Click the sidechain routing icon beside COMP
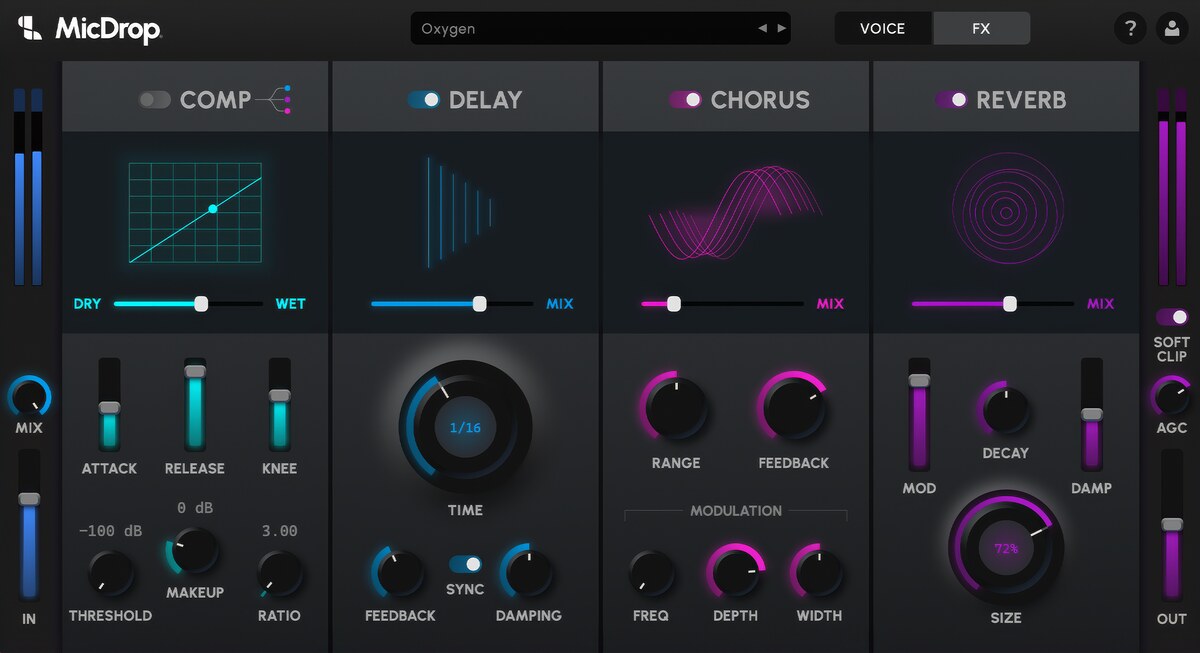Viewport: 1200px width, 653px height. 283,97
